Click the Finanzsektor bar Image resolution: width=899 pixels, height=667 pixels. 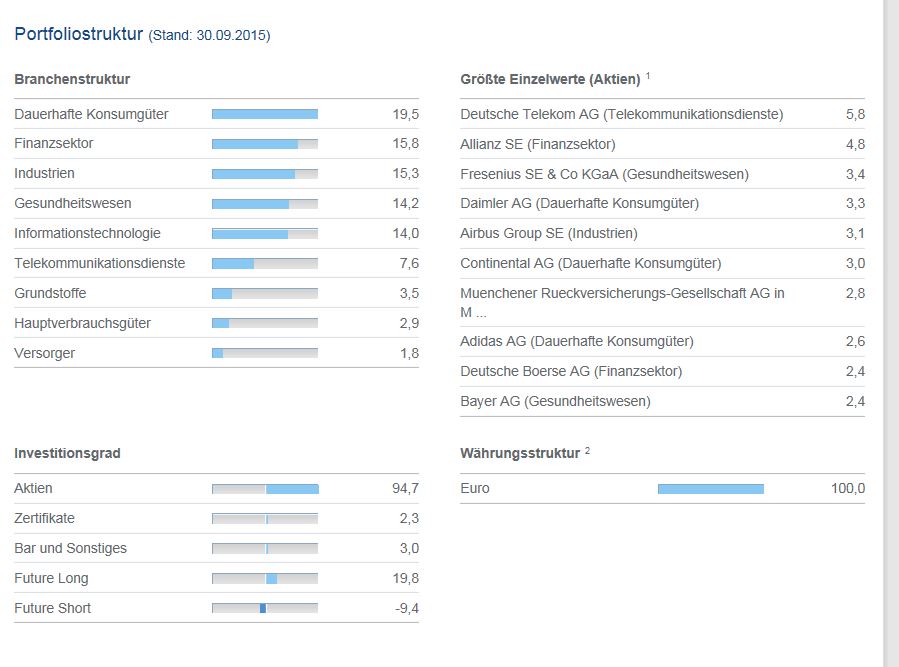264,144
